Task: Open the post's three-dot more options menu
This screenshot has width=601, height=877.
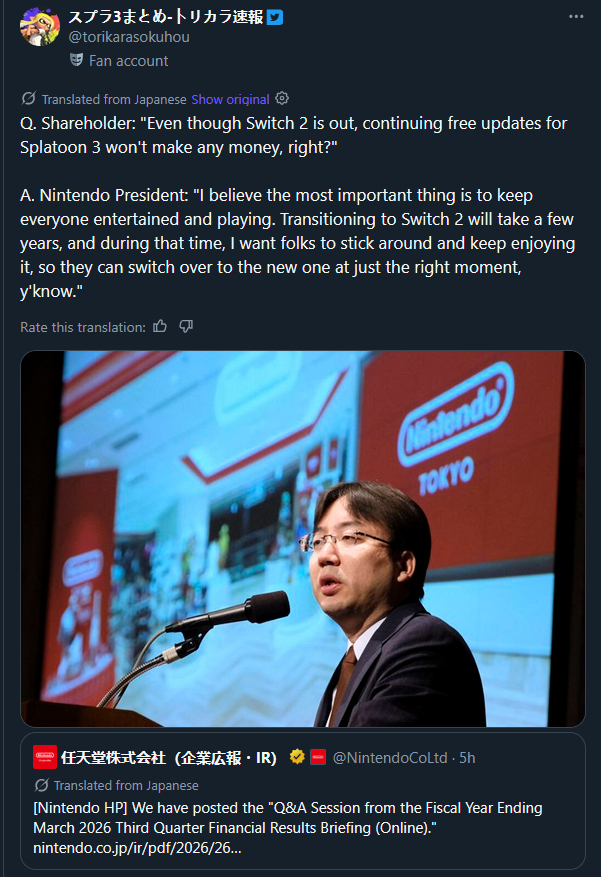Action: click(x=576, y=17)
